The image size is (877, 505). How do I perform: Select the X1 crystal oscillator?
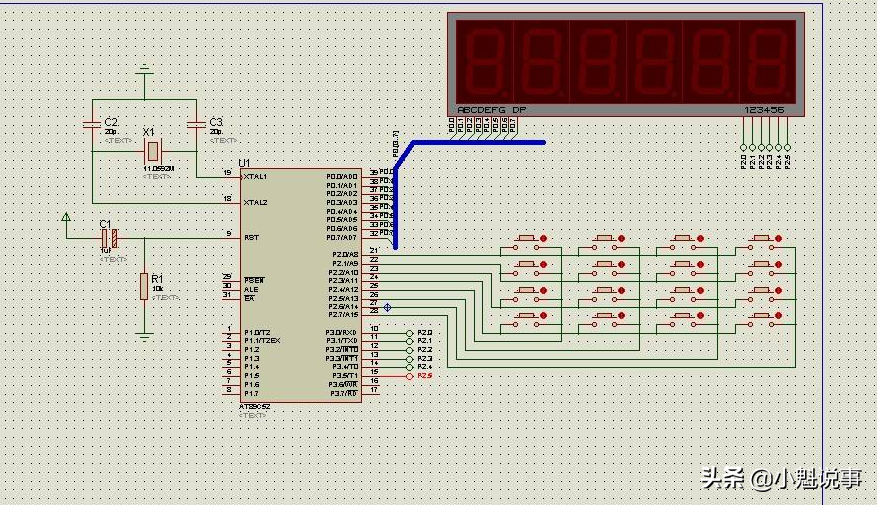point(152,151)
